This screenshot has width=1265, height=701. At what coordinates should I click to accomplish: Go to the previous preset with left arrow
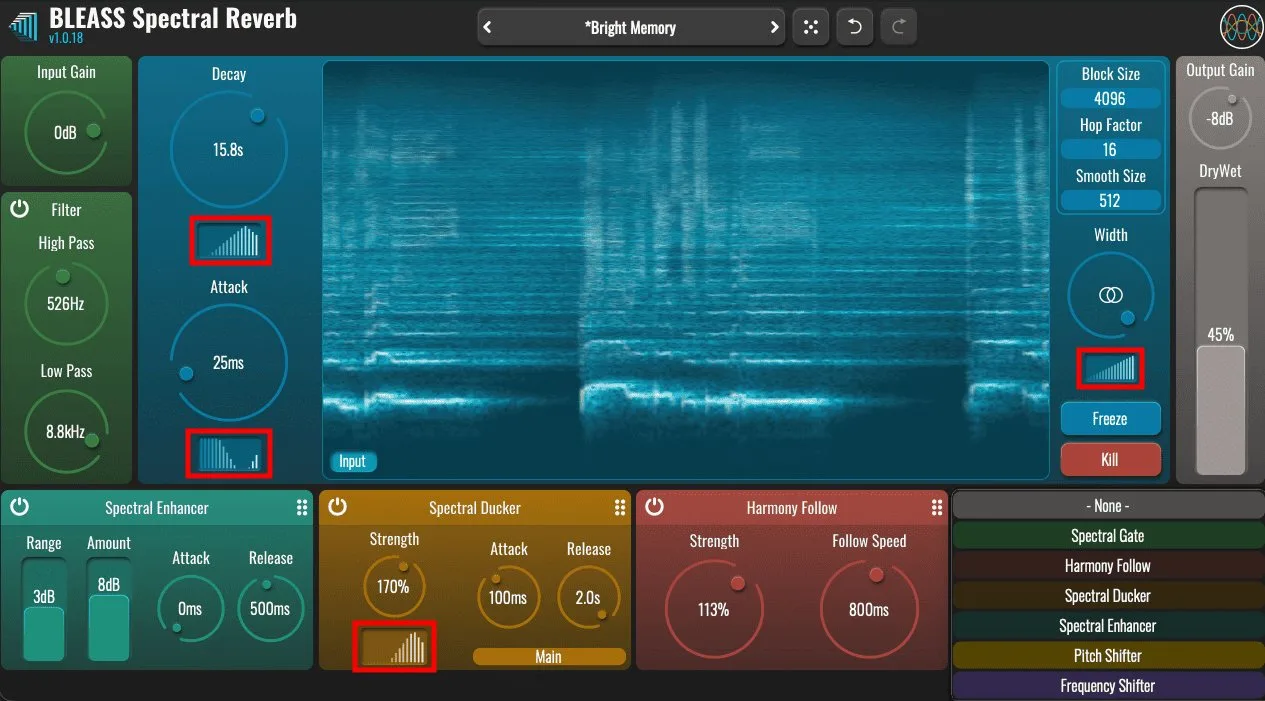coord(488,28)
